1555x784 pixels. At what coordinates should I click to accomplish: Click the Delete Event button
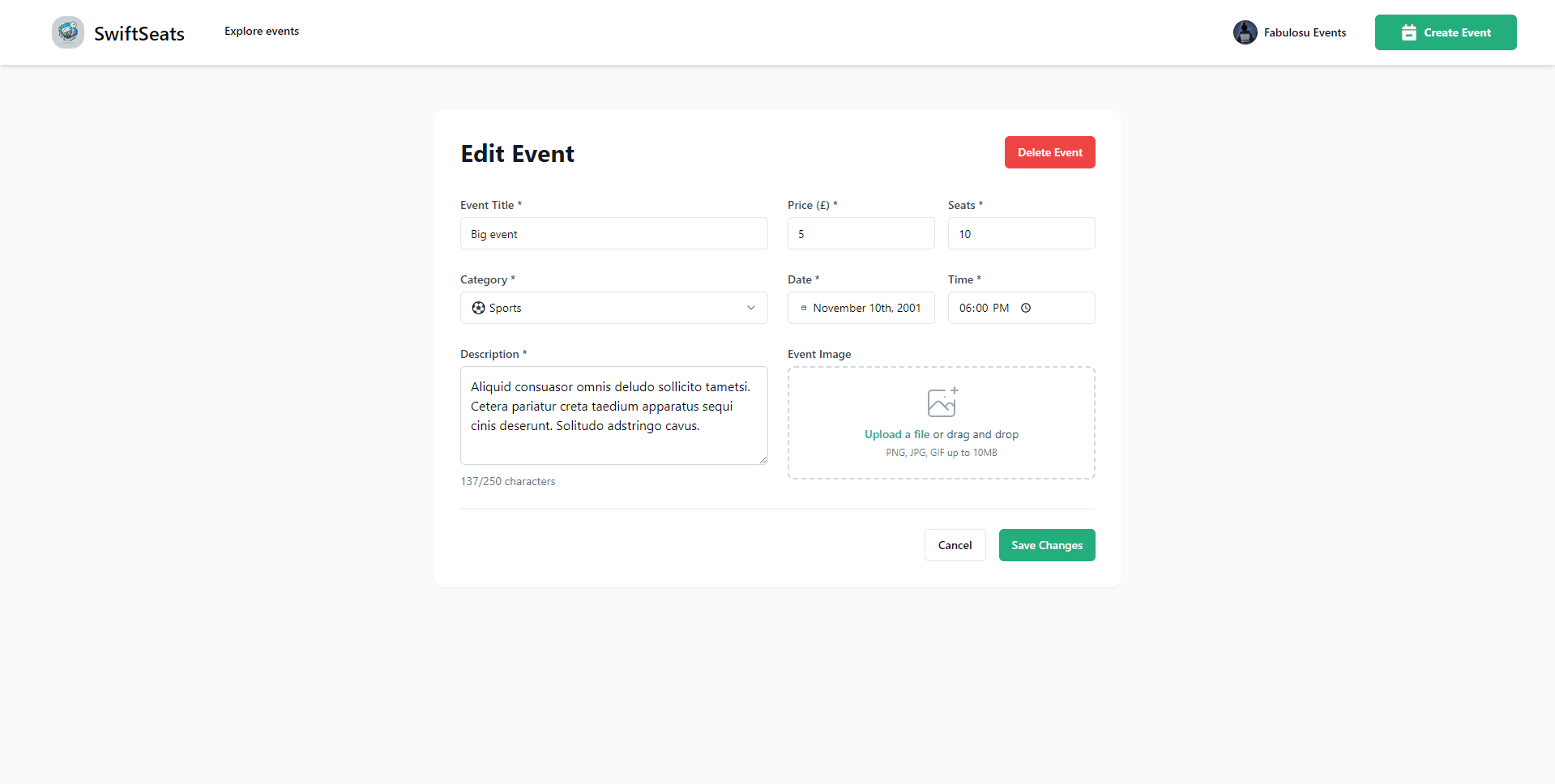tap(1049, 152)
